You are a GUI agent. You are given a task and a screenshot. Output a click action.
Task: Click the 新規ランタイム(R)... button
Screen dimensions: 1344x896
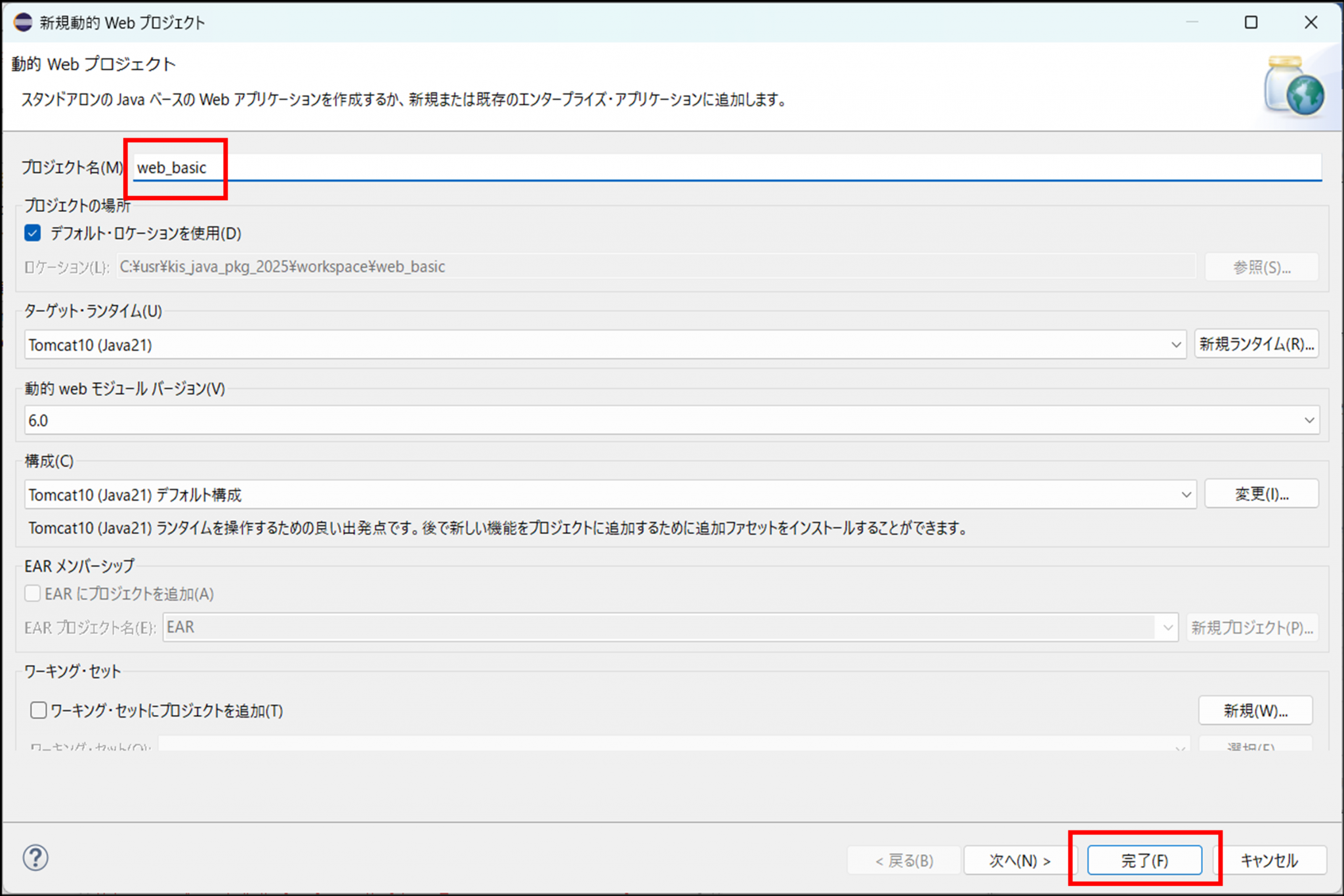coord(1256,344)
